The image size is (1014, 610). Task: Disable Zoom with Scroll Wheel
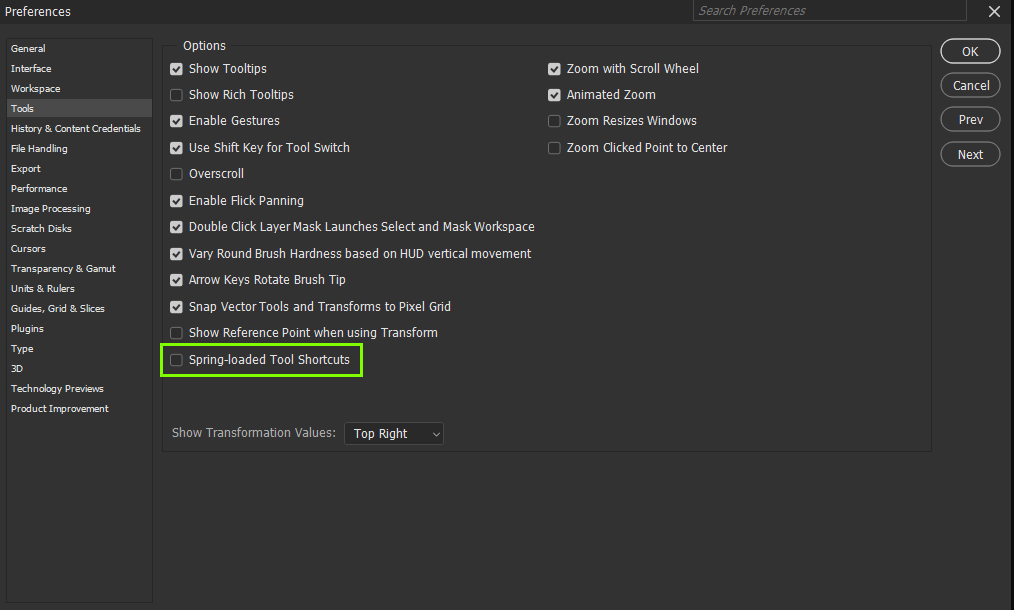(554, 68)
